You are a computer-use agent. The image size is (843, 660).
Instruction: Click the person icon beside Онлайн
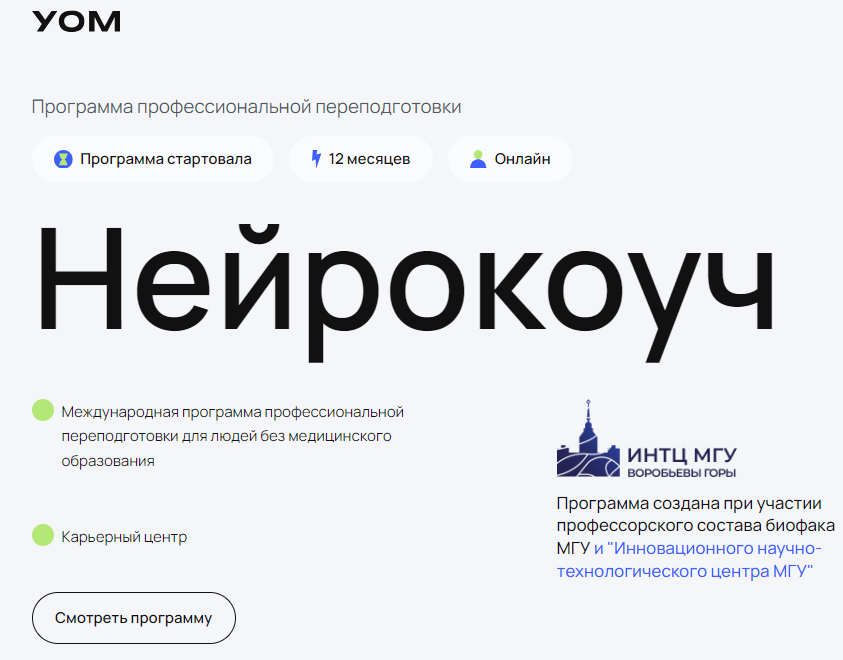coord(478,159)
